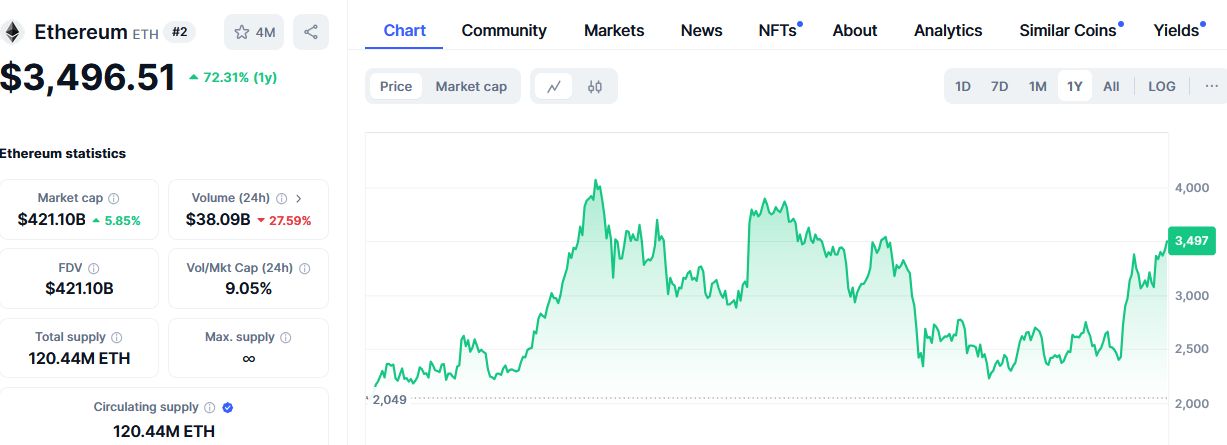
Task: Open the share icon button
Action: pyautogui.click(x=311, y=32)
